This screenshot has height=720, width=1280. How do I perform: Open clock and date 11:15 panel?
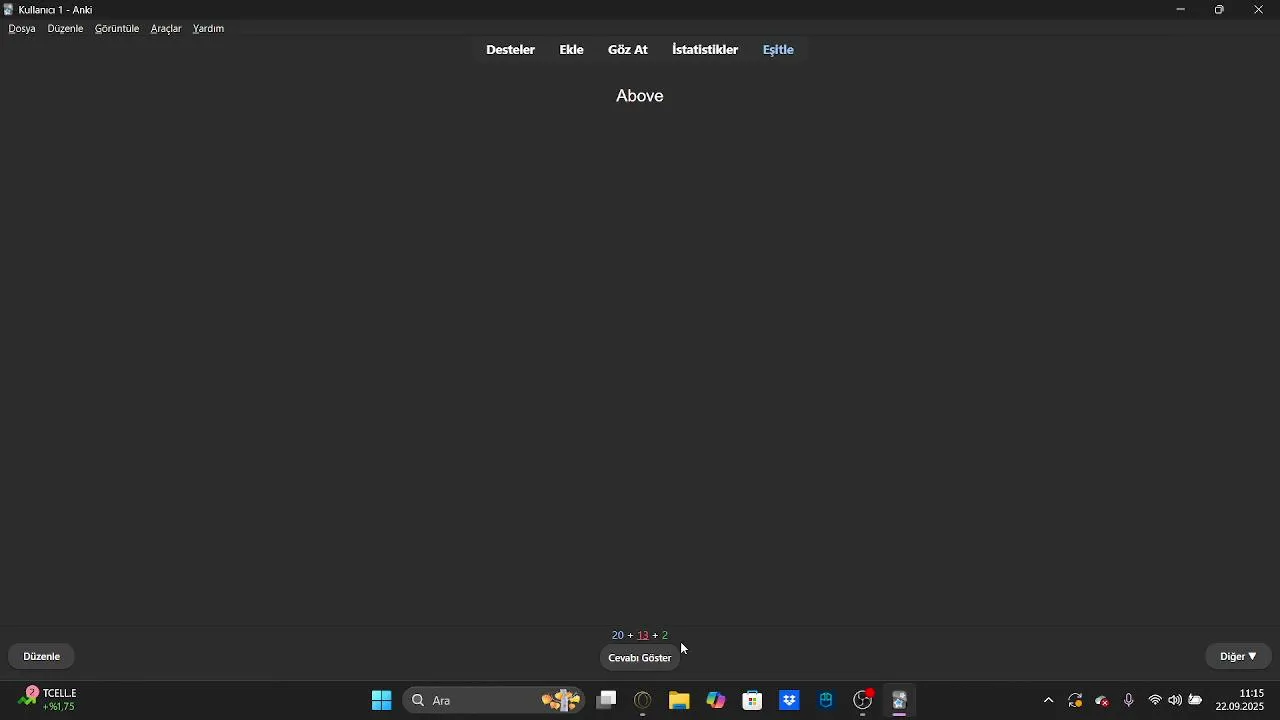(1241, 701)
